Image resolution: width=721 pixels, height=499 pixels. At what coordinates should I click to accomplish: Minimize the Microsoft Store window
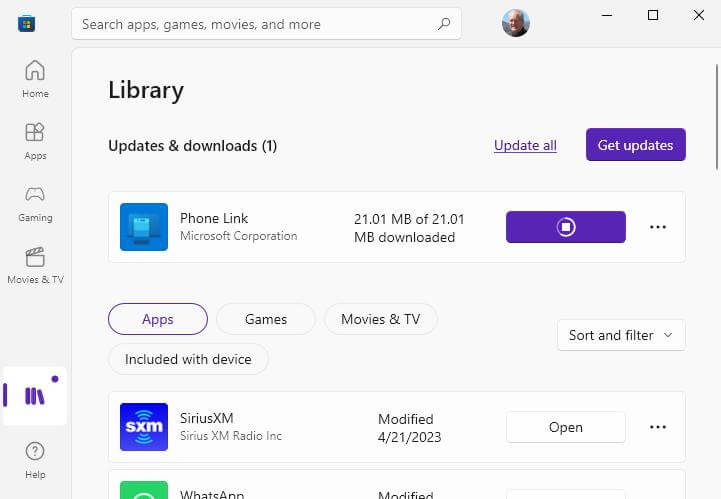click(x=607, y=15)
